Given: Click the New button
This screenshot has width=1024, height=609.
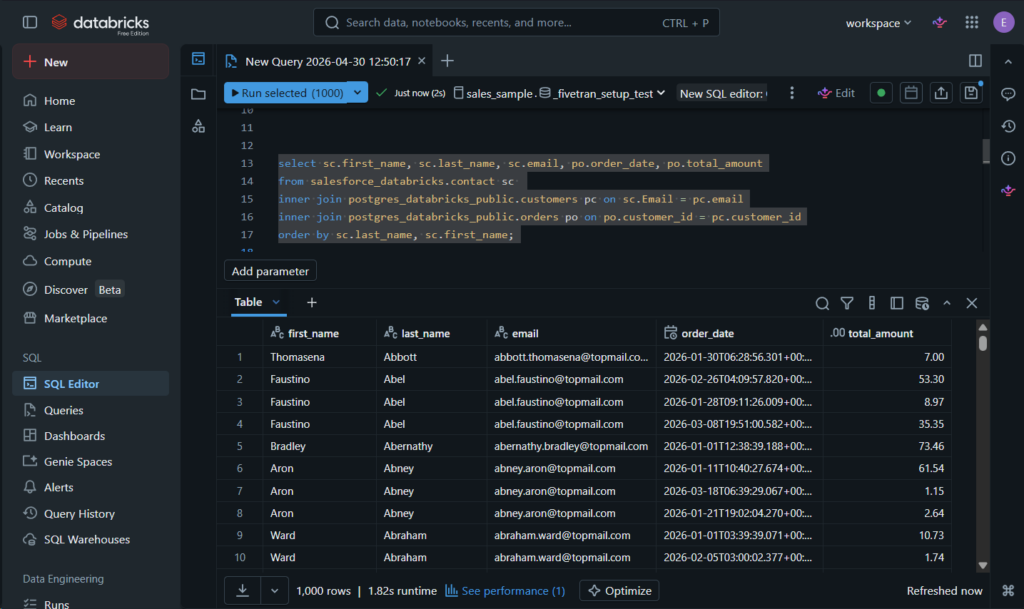Looking at the screenshot, I should (90, 62).
